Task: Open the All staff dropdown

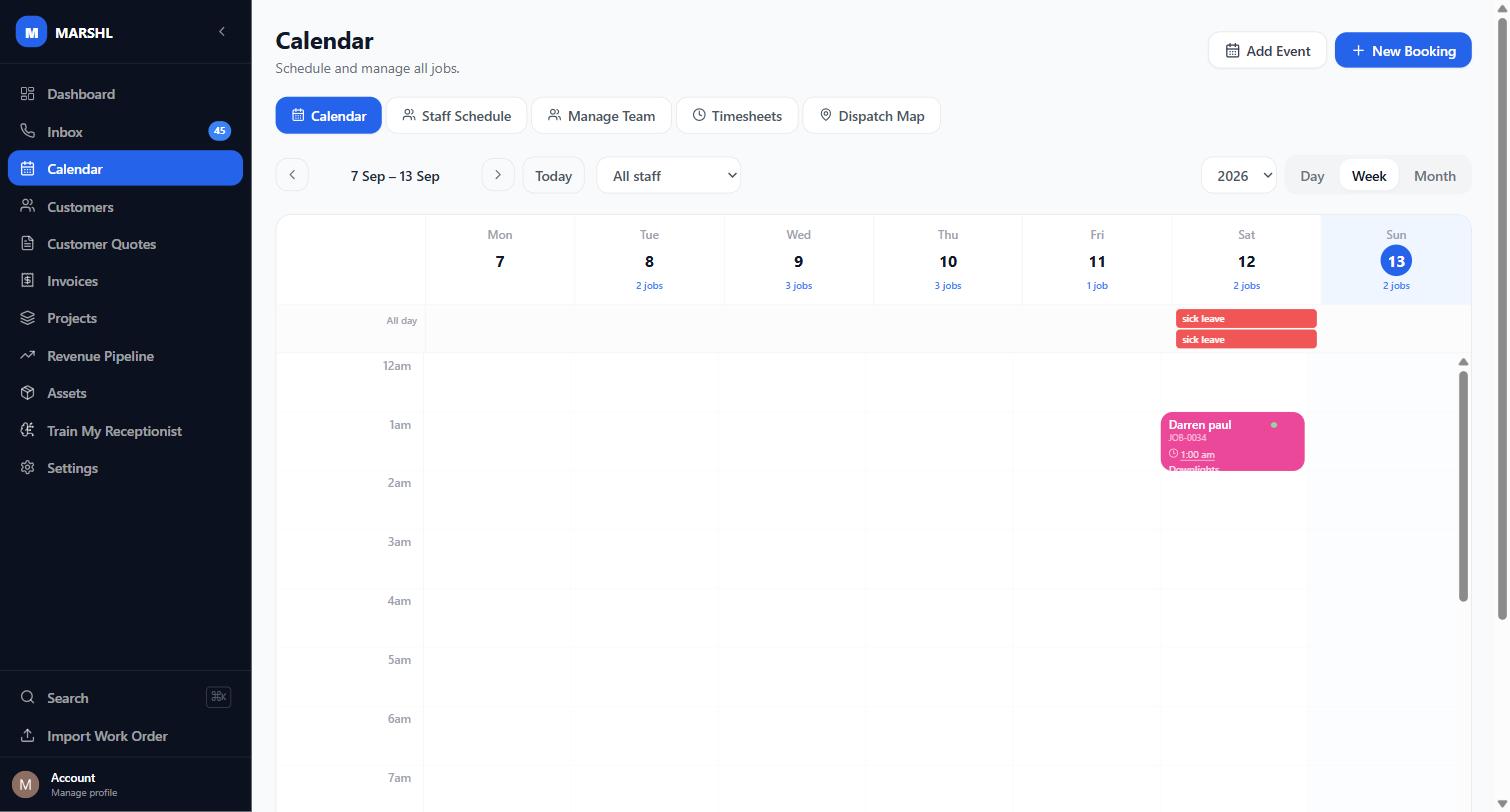Action: tap(668, 175)
